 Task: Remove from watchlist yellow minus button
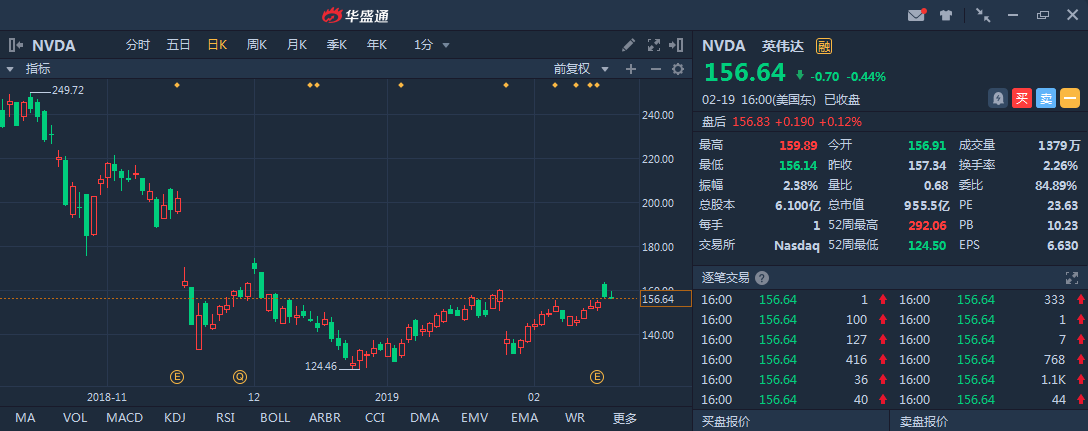pyautogui.click(x=1070, y=99)
